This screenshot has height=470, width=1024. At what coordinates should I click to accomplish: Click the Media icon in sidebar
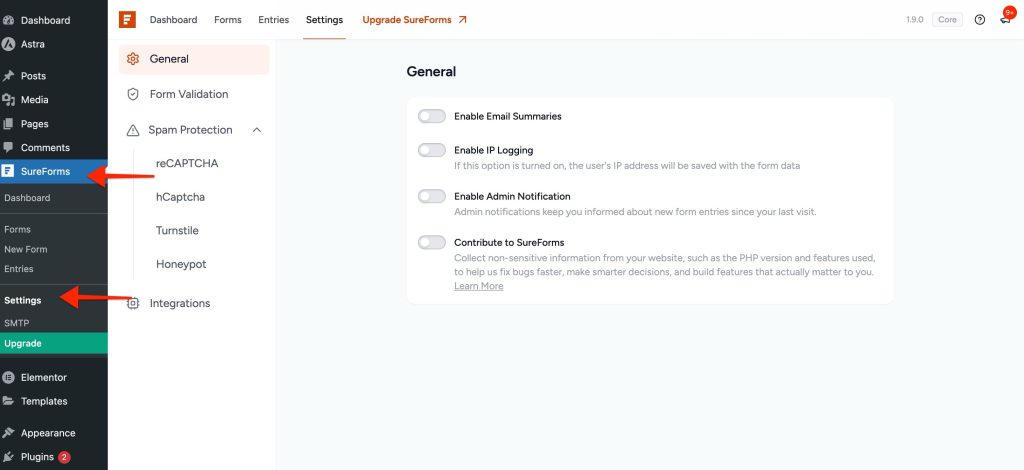pos(8,100)
